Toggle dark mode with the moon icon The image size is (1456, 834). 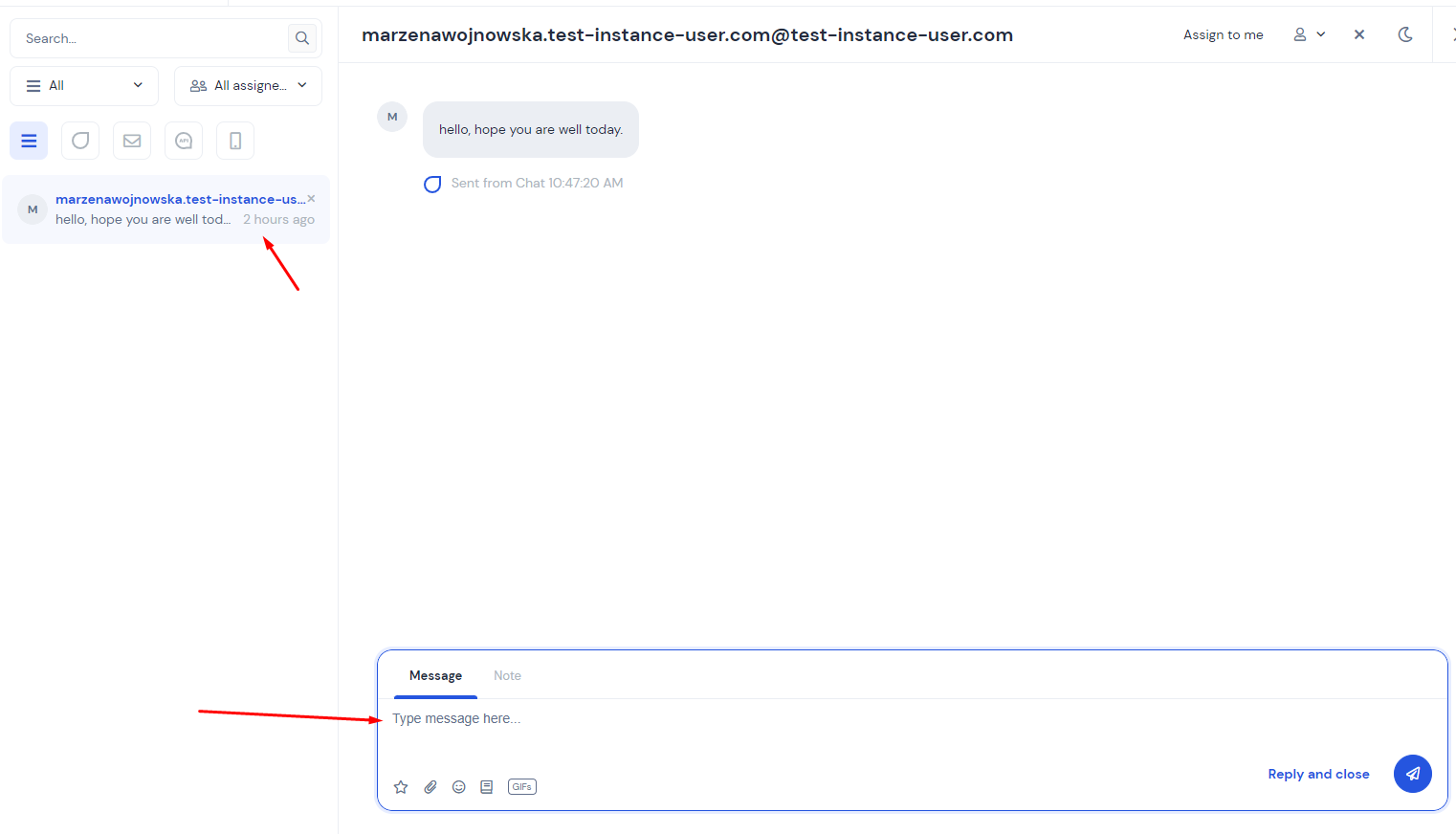1405,34
